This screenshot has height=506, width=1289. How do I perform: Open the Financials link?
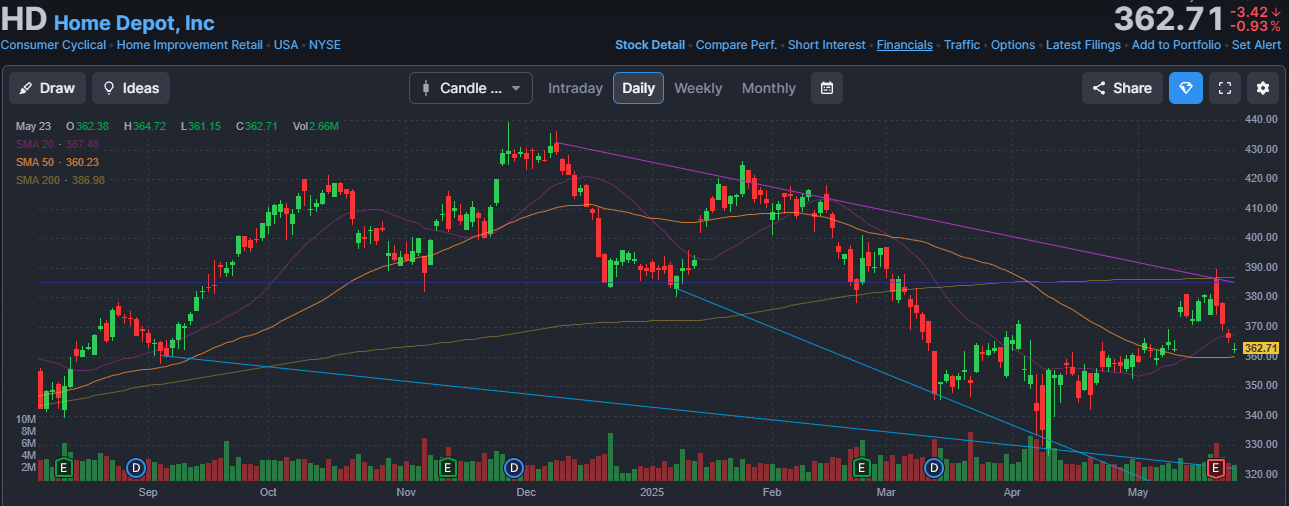tap(904, 45)
